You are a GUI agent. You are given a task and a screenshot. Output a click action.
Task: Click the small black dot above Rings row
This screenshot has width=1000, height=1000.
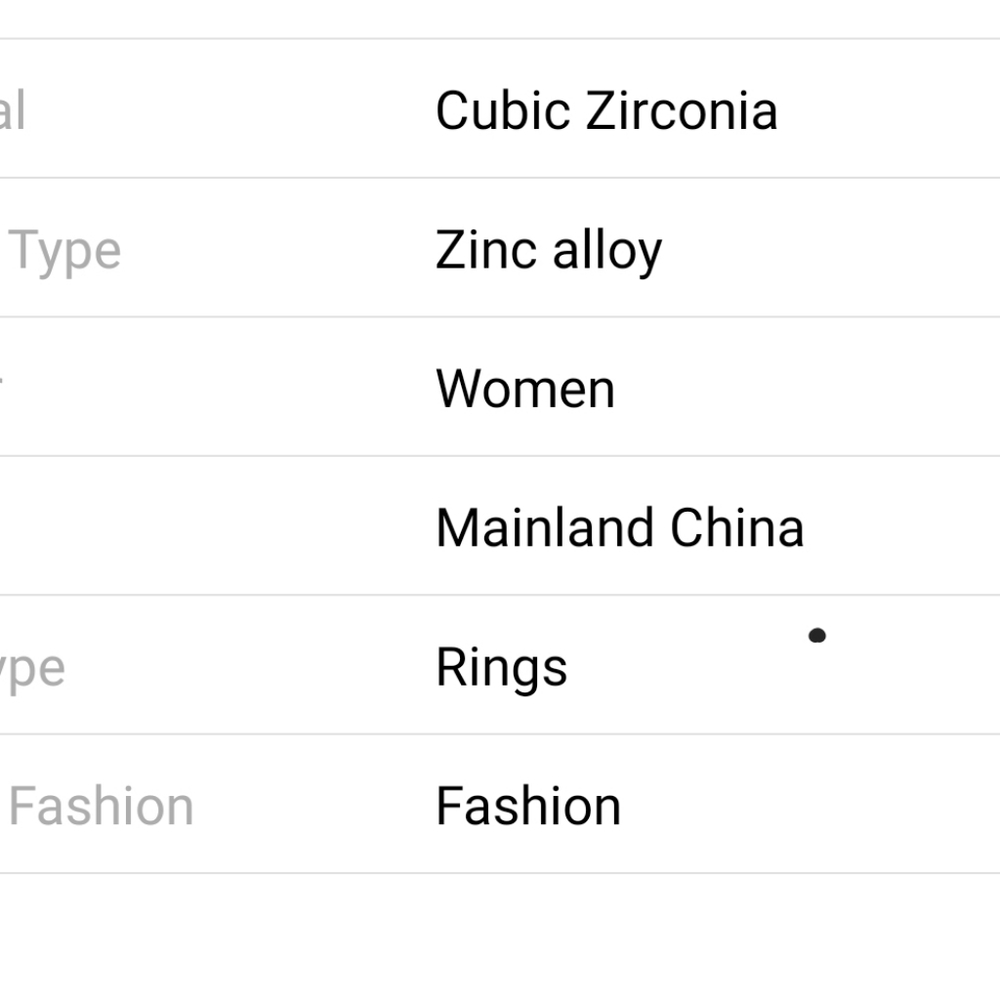click(817, 635)
